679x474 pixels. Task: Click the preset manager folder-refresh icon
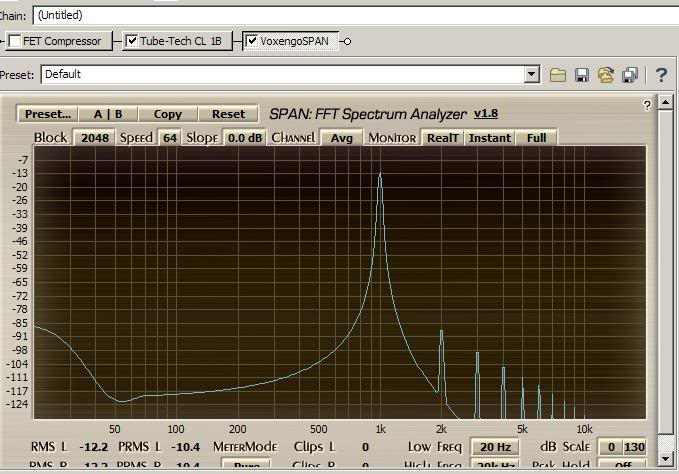tap(606, 75)
